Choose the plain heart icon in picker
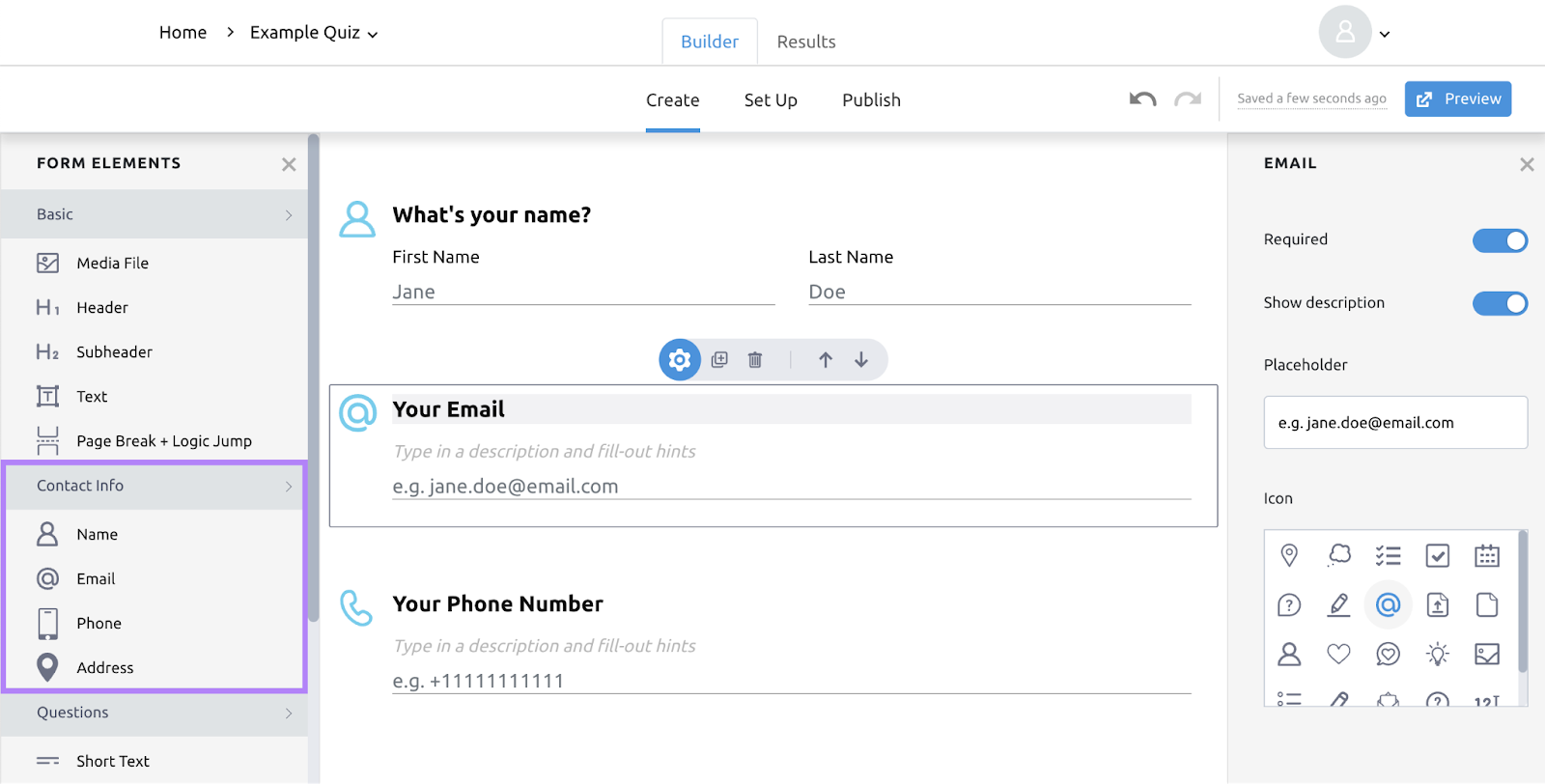 click(x=1339, y=655)
